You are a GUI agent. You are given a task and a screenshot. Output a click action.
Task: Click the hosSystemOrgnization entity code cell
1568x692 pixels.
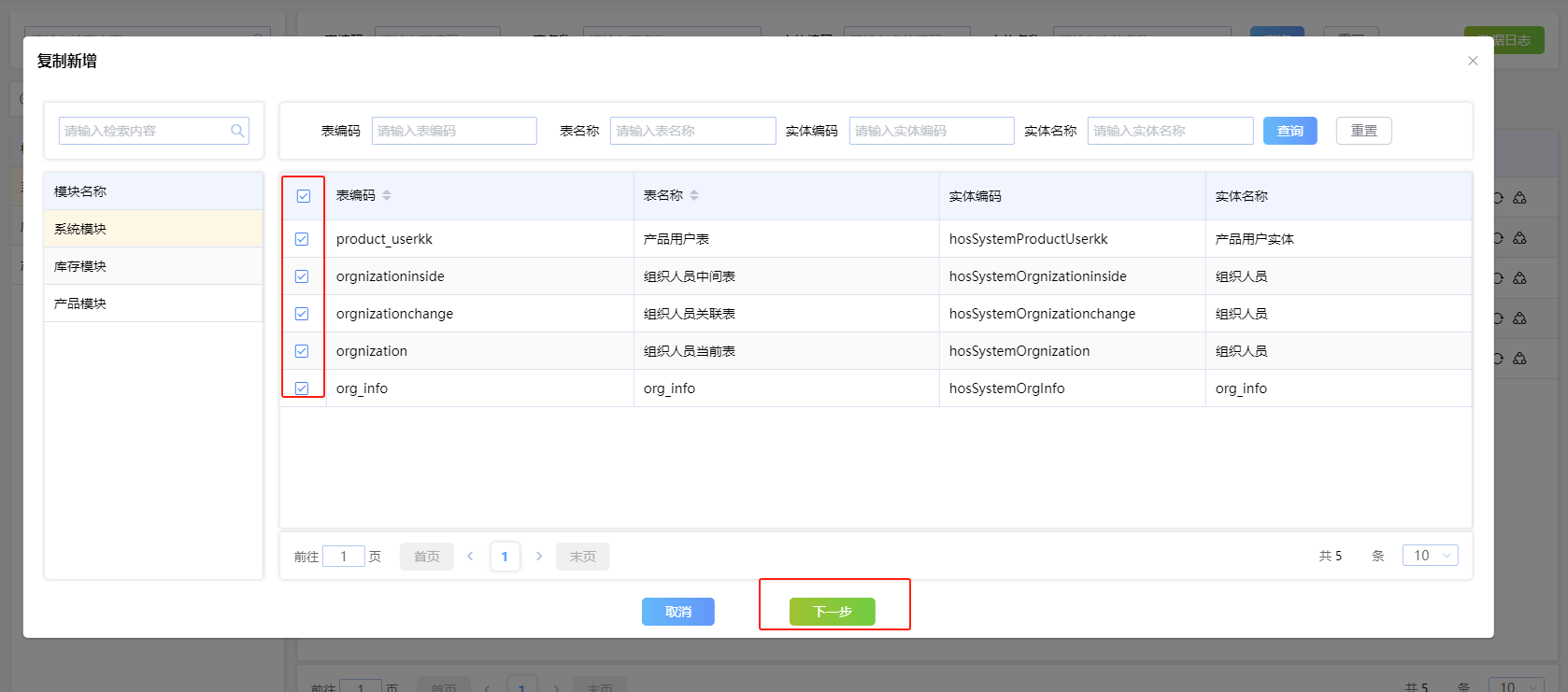tap(1072, 351)
